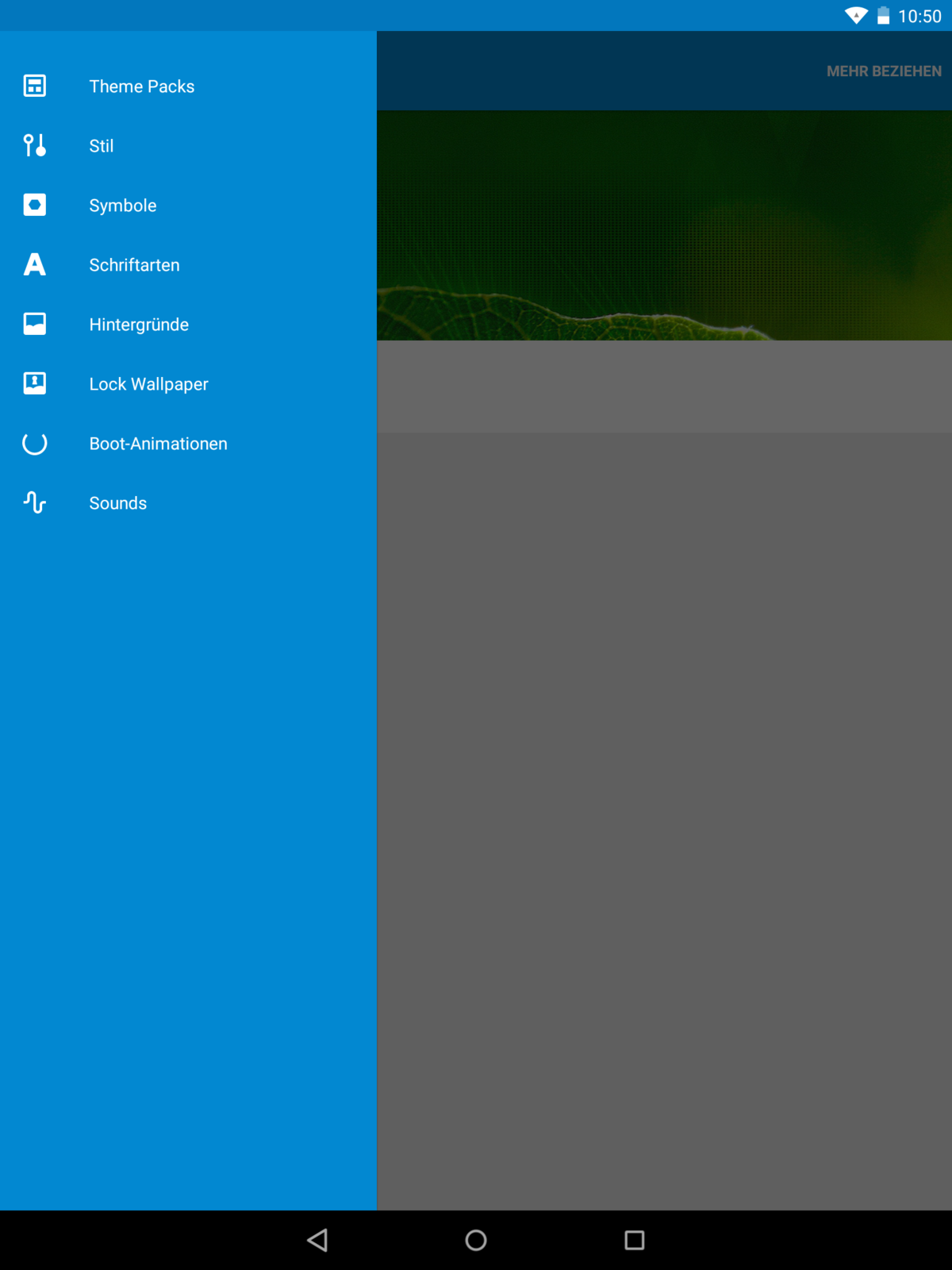This screenshot has height=1270, width=952.
Task: Select the Stil menu label
Action: (x=102, y=146)
